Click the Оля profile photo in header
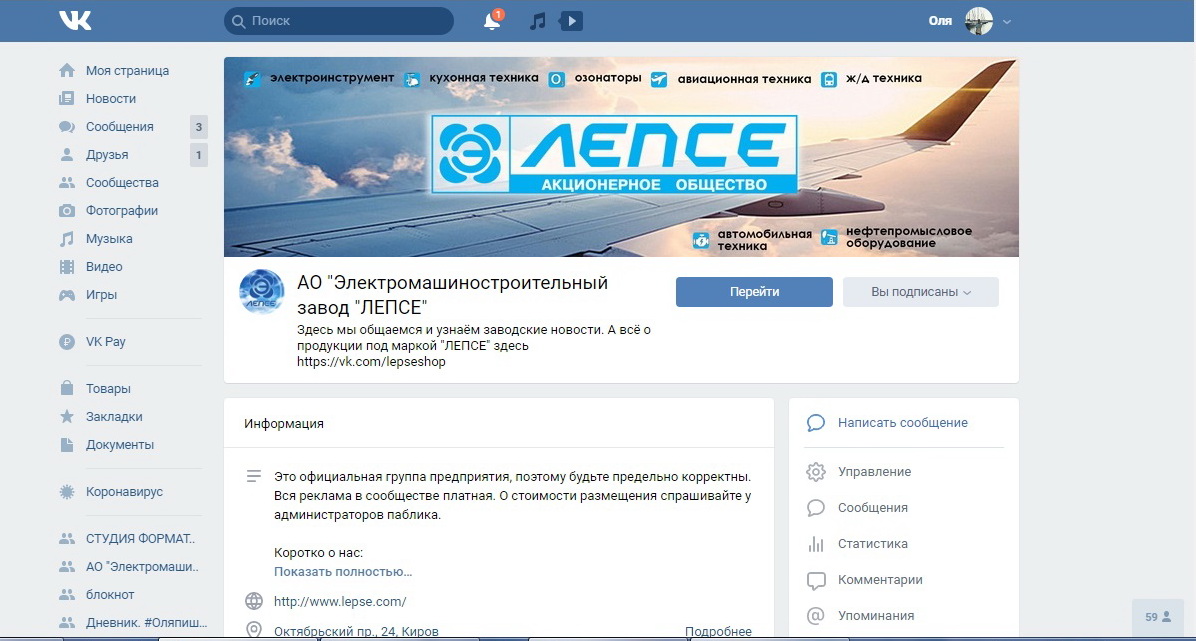The width and height of the screenshot is (1196, 641). click(979, 21)
